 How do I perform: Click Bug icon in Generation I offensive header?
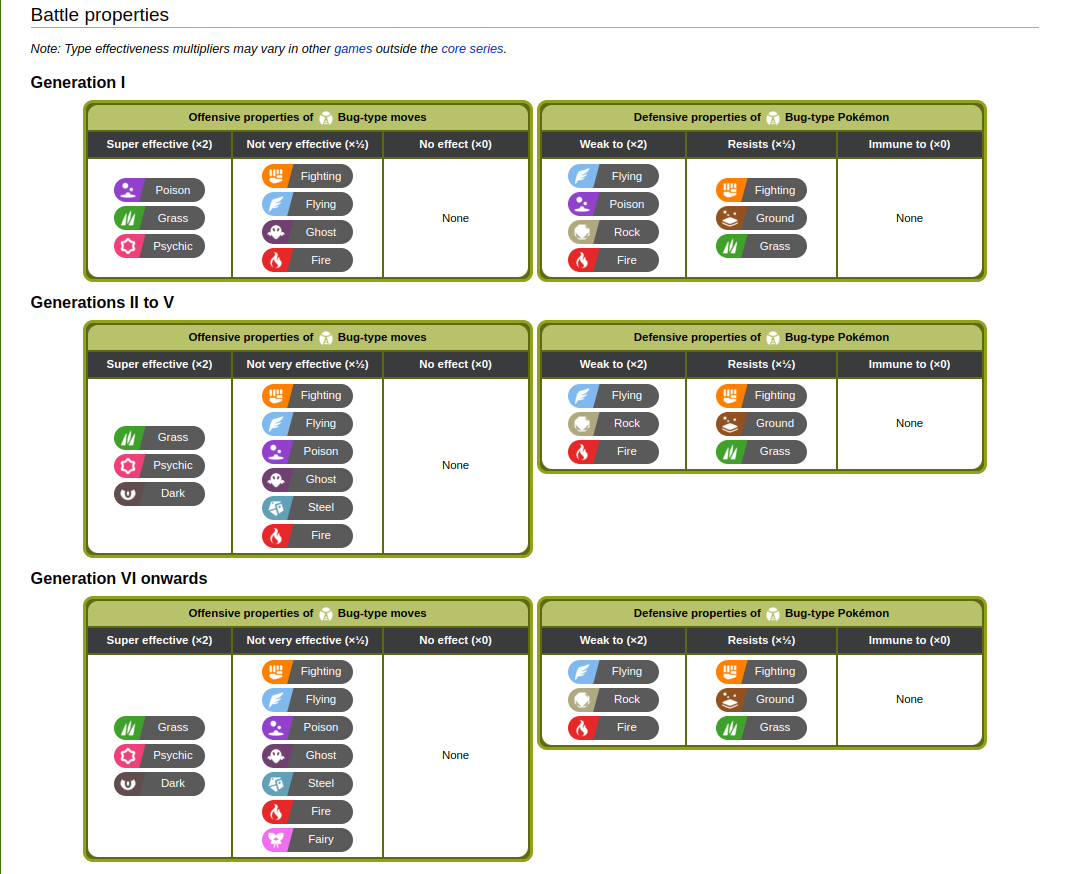(x=326, y=118)
